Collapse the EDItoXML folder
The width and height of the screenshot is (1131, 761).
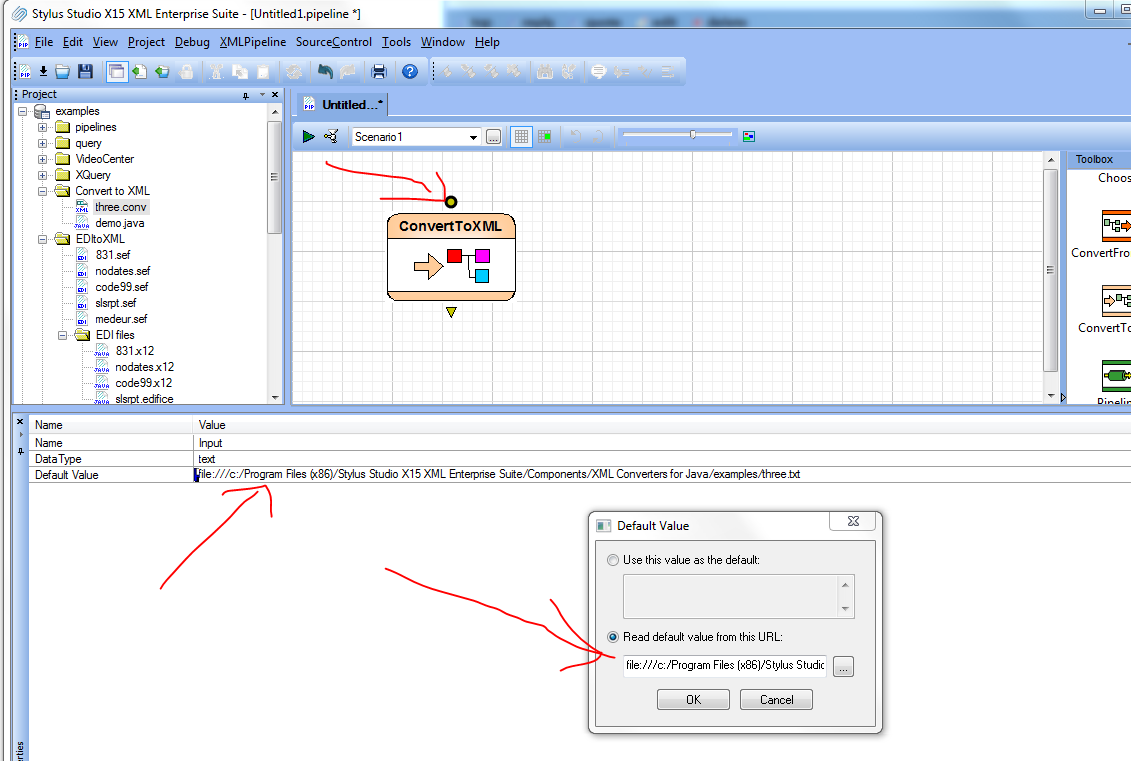(43, 239)
